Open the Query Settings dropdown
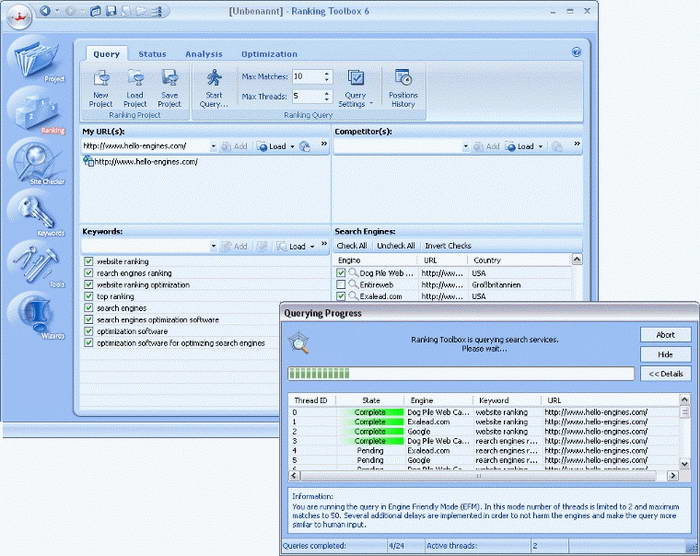 355,89
